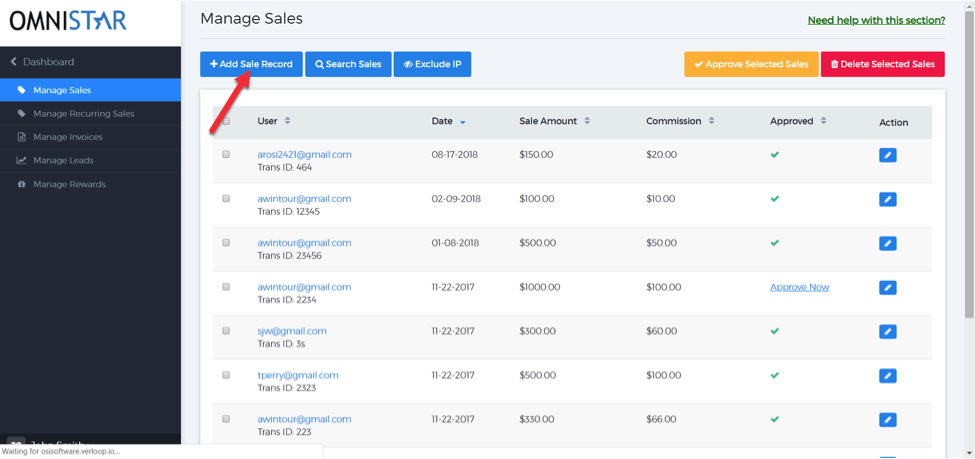Check the row for Trans ID: 2234

point(226,287)
